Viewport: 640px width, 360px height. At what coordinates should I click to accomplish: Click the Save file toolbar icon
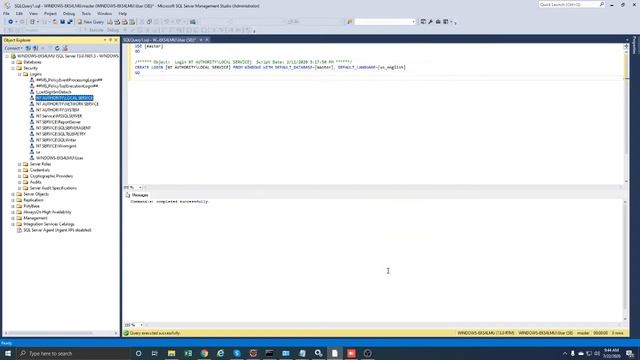(x=62, y=22)
